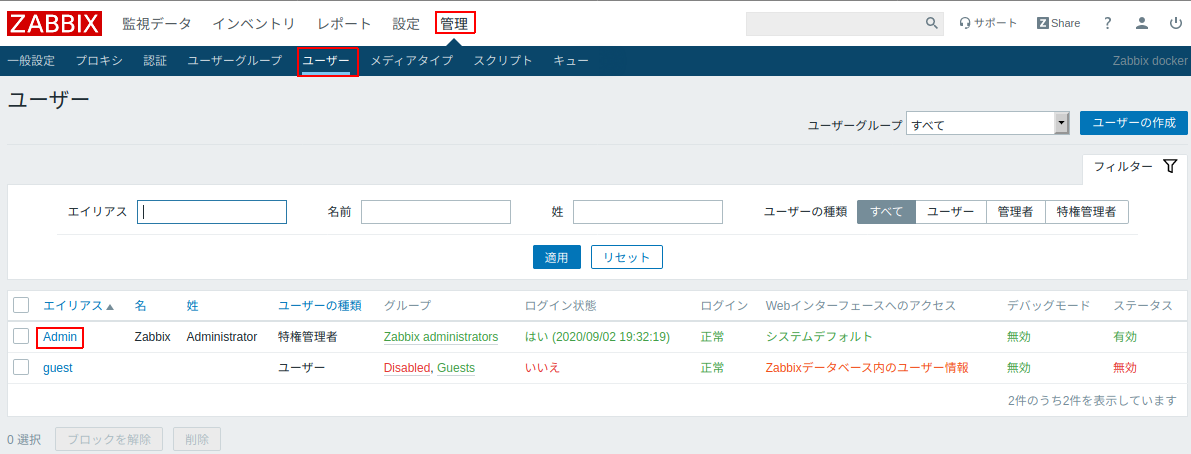Go to ユーザー submenu tab
Image resolution: width=1191 pixels, height=454 pixels.
coord(326,61)
